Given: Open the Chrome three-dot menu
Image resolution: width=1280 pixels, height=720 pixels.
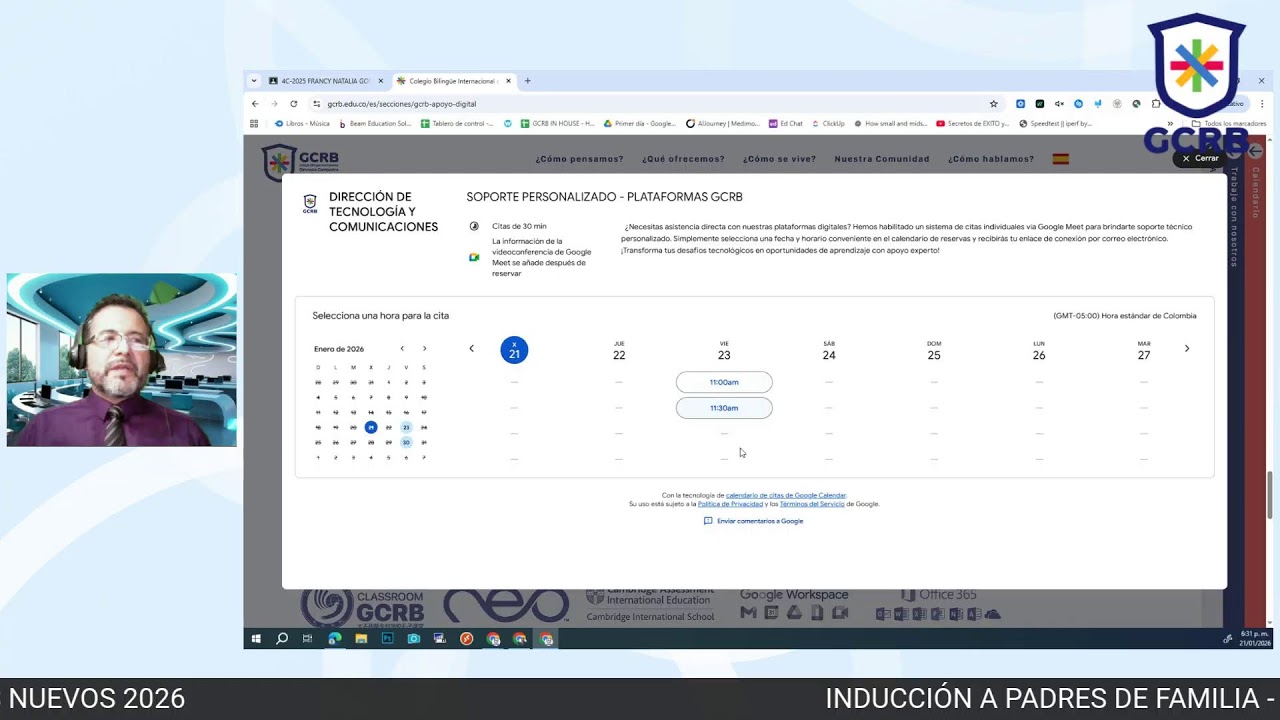Looking at the screenshot, I should click(1262, 104).
